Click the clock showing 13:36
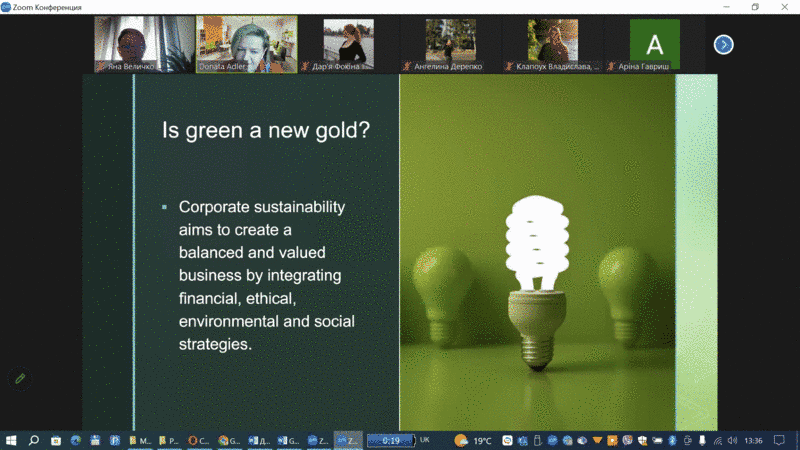800x450 pixels. (x=753, y=440)
